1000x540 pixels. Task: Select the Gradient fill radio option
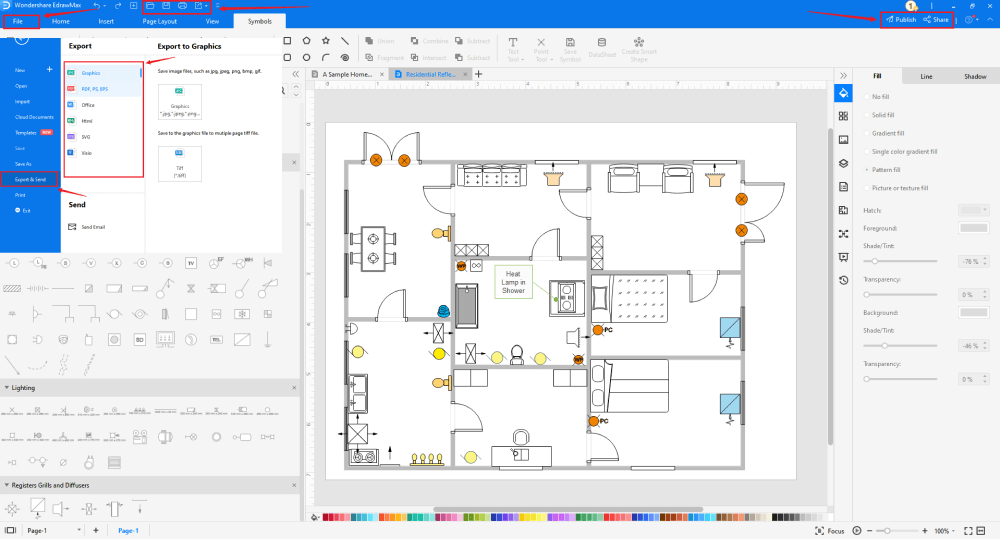tap(884, 133)
